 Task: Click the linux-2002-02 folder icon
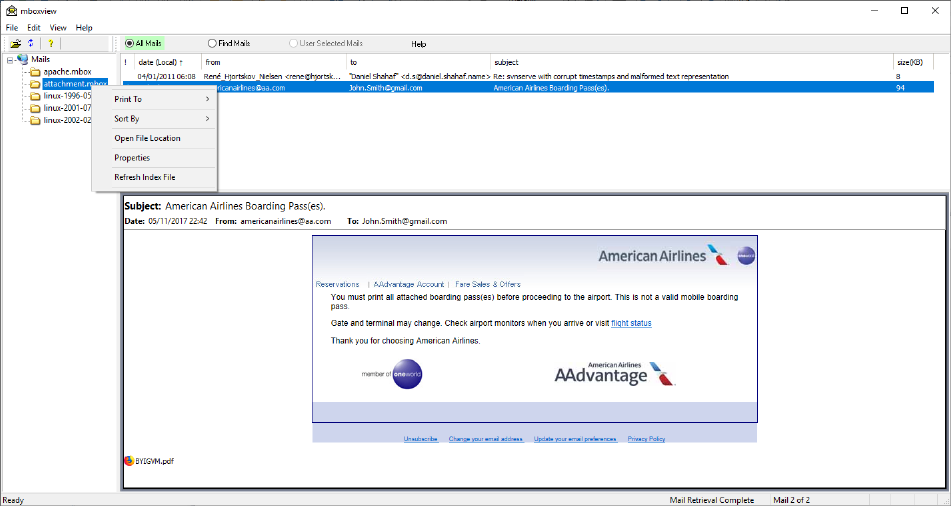pyautogui.click(x=35, y=120)
